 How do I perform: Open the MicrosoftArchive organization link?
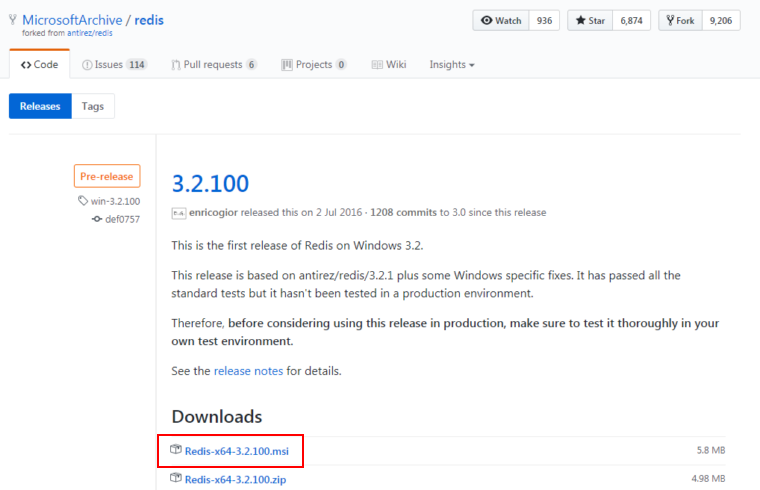tap(72, 20)
